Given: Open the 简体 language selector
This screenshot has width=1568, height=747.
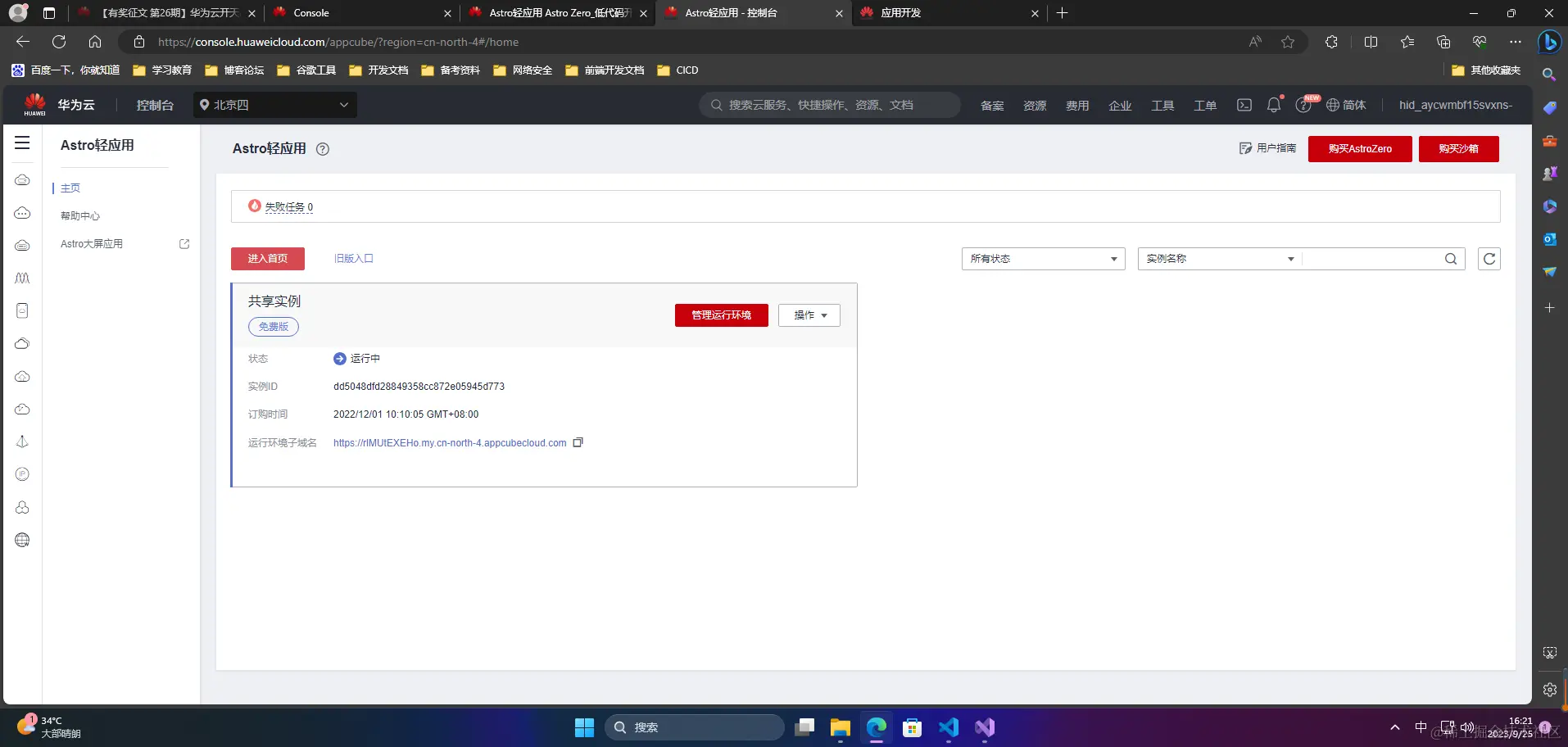Looking at the screenshot, I should [x=1346, y=105].
